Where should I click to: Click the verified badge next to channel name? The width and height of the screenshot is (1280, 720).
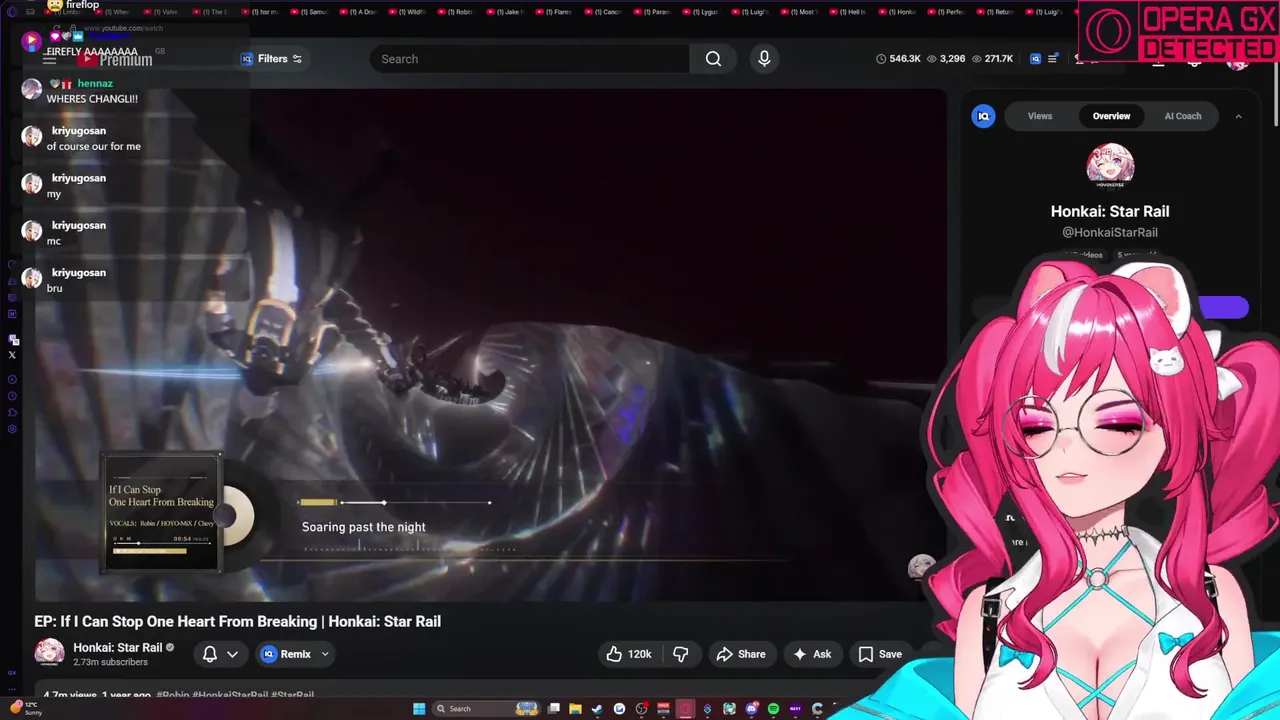click(x=170, y=648)
